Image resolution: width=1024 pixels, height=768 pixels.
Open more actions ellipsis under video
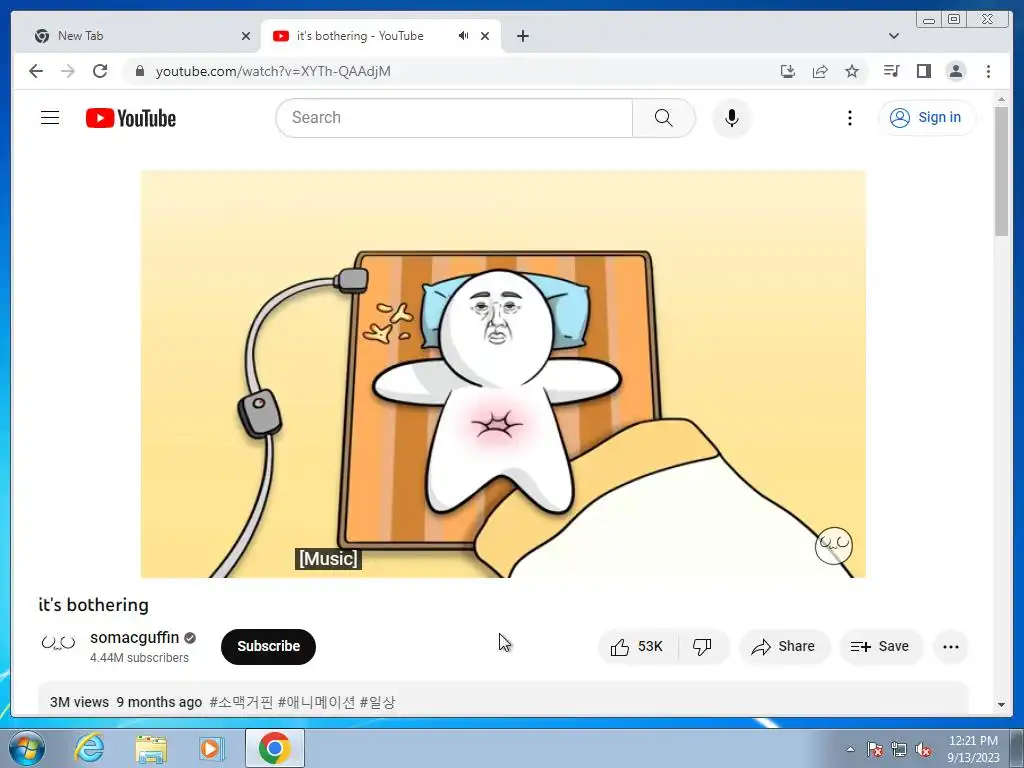pyautogui.click(x=951, y=647)
